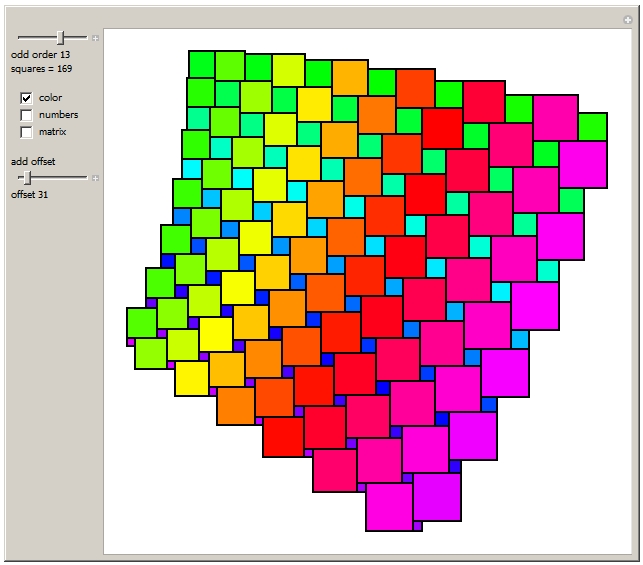This screenshot has width=643, height=565.
Task: Click the 'squares = 169' label
Action: [41, 68]
